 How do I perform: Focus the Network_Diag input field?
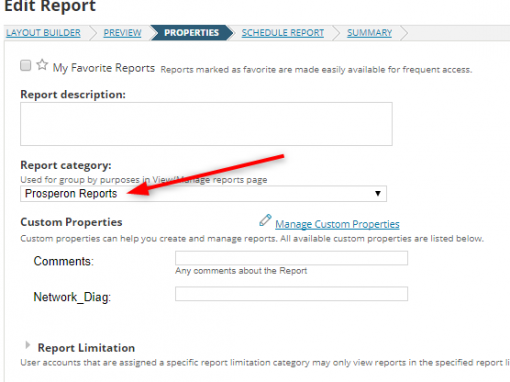291,294
